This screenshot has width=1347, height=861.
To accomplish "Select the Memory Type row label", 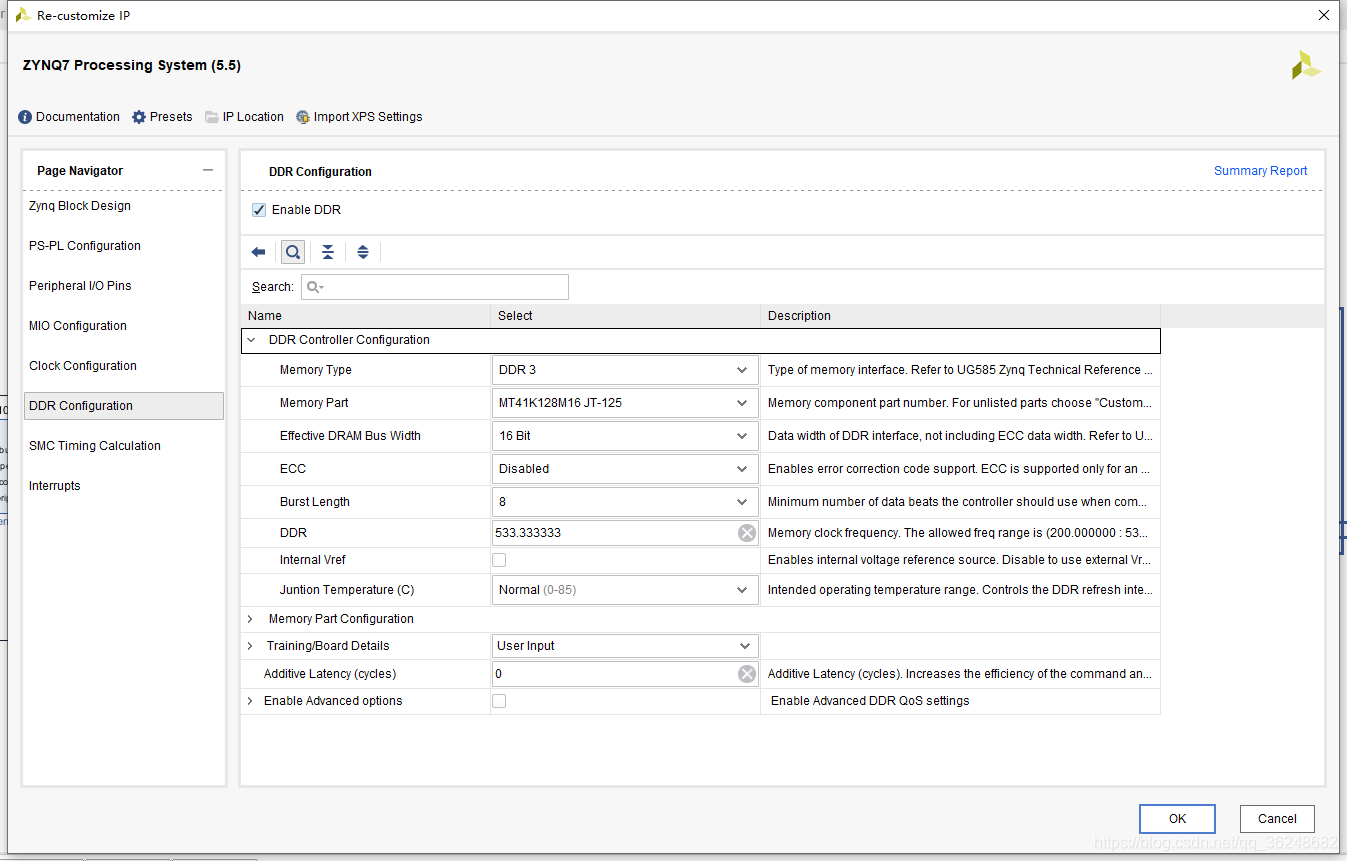I will click(316, 370).
